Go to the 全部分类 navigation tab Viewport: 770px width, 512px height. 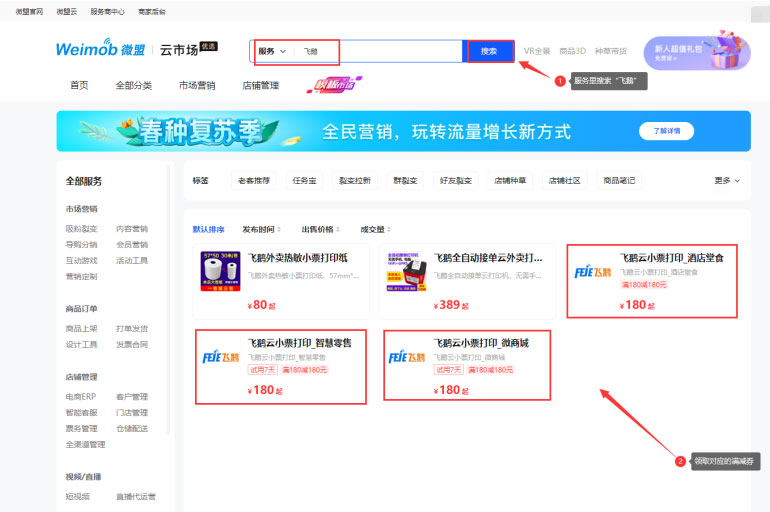coord(133,85)
